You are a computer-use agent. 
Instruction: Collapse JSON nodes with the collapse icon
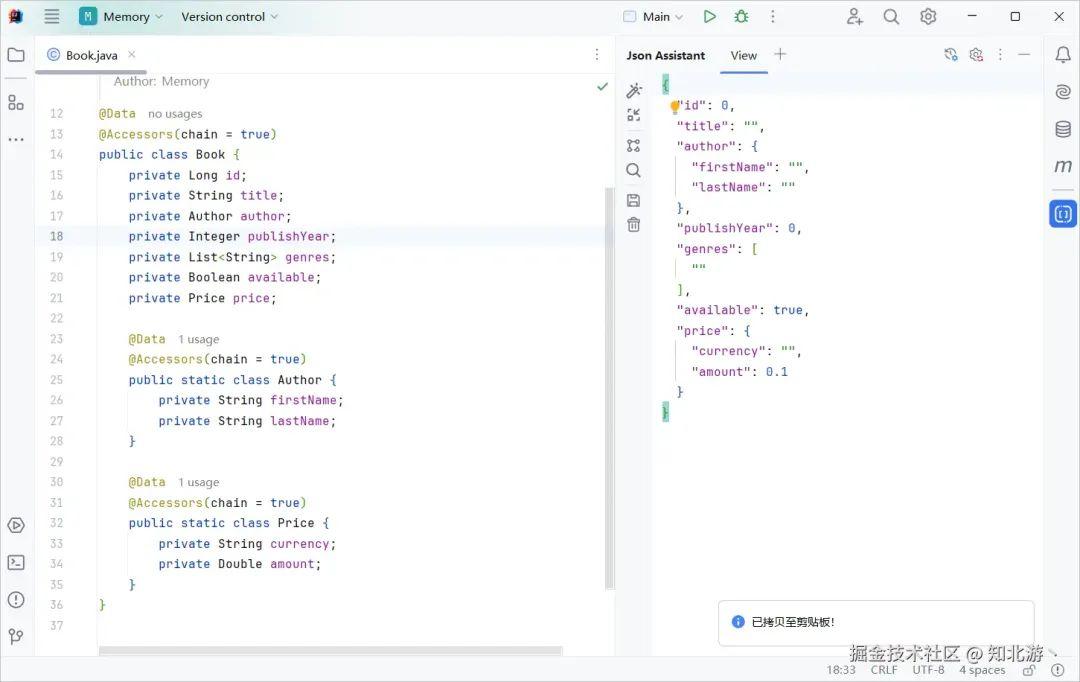[x=634, y=114]
